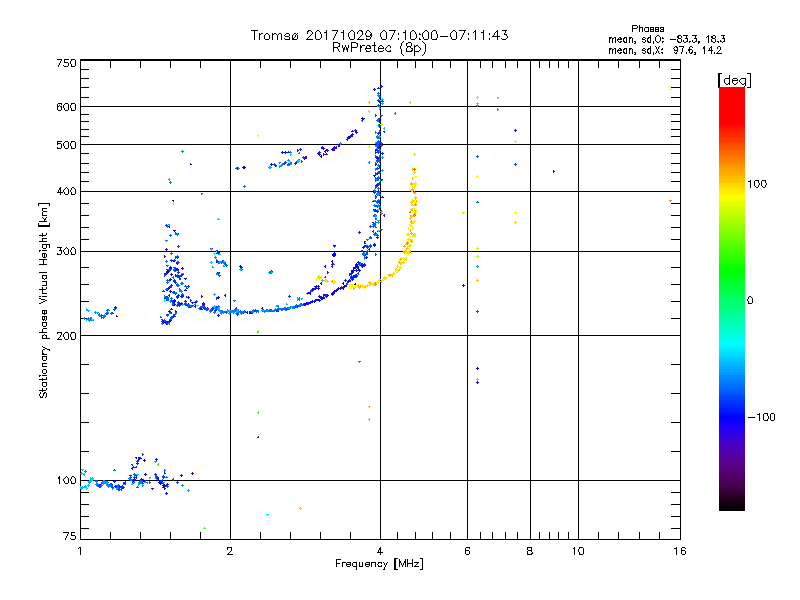Click the x-axis label '4'
The image size is (800, 600).
click(380, 551)
